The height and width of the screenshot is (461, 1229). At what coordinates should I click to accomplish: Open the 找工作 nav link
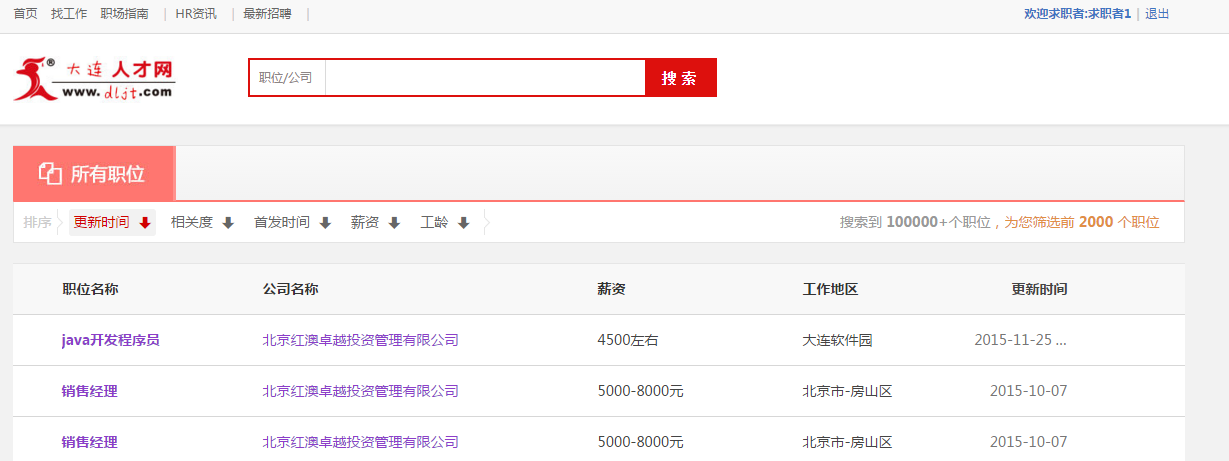click(x=69, y=14)
